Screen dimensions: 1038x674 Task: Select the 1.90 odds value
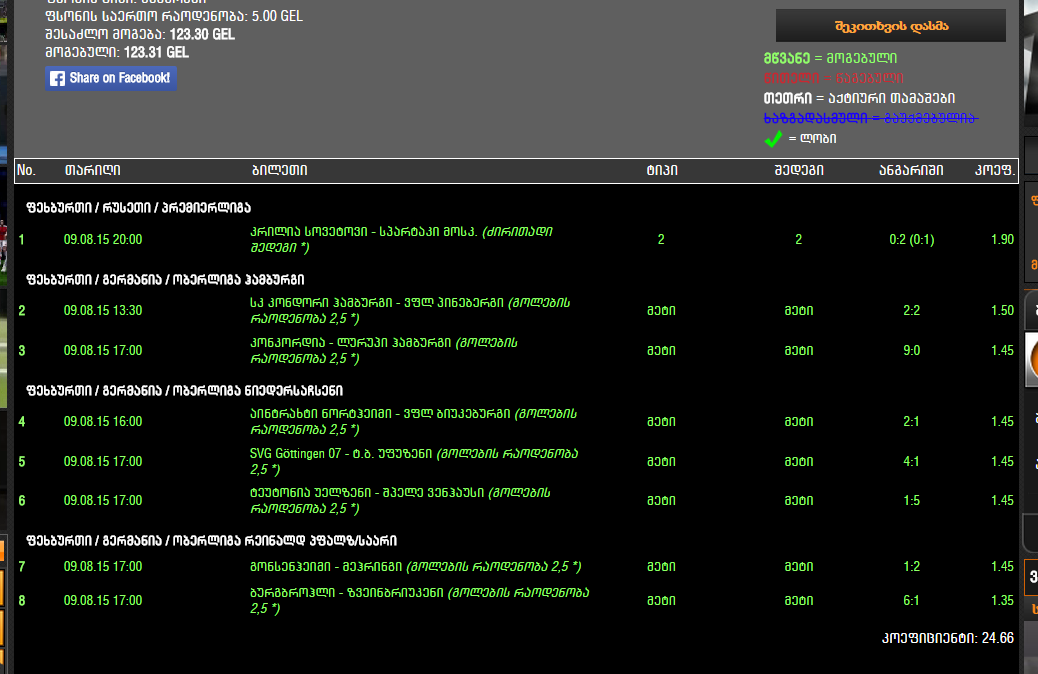tap(1002, 240)
